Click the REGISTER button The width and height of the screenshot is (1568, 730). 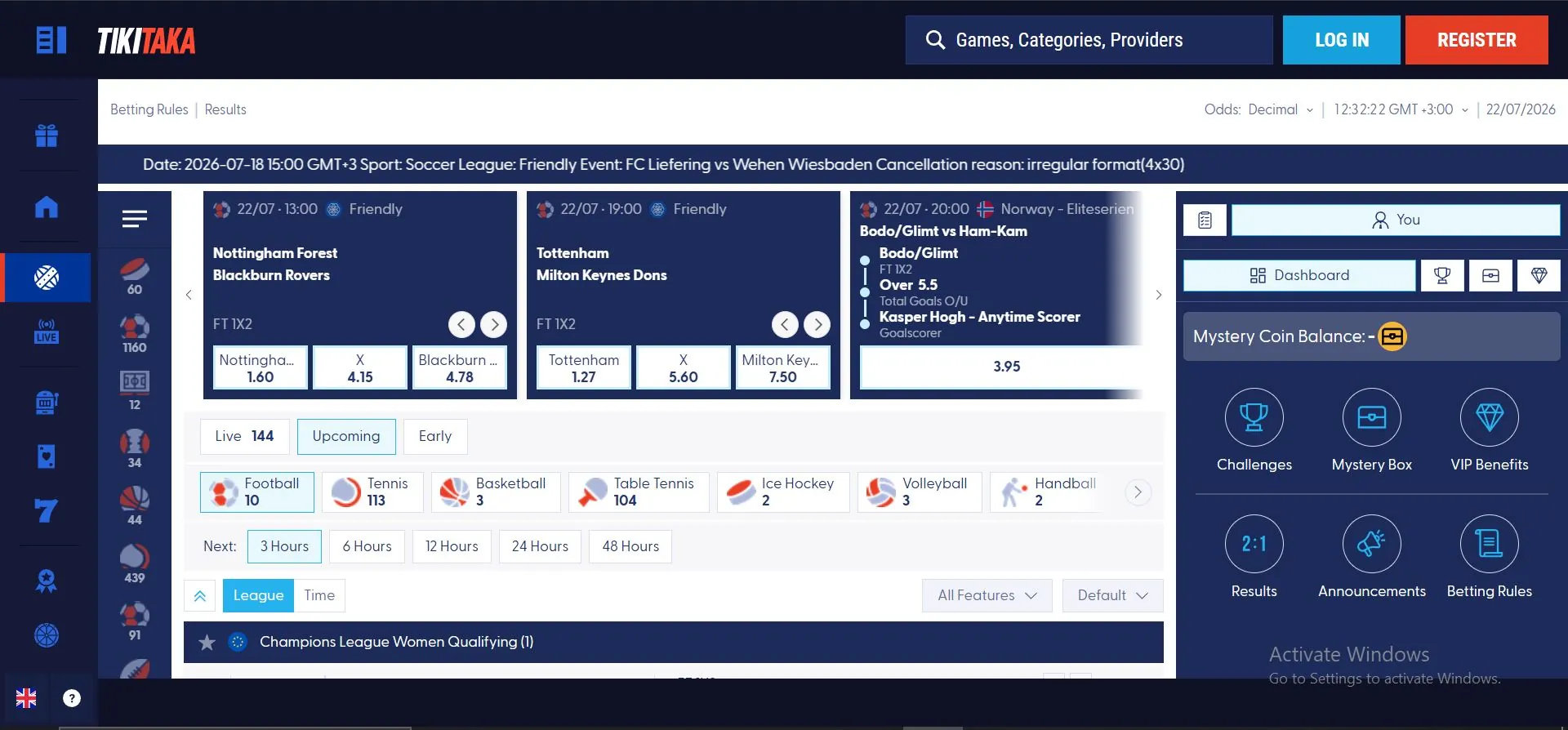point(1477,40)
